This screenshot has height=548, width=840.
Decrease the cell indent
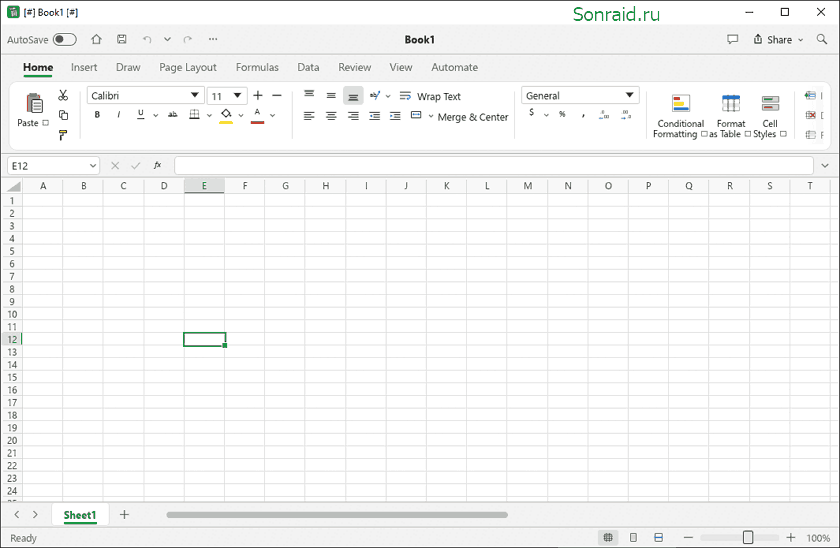(374, 116)
